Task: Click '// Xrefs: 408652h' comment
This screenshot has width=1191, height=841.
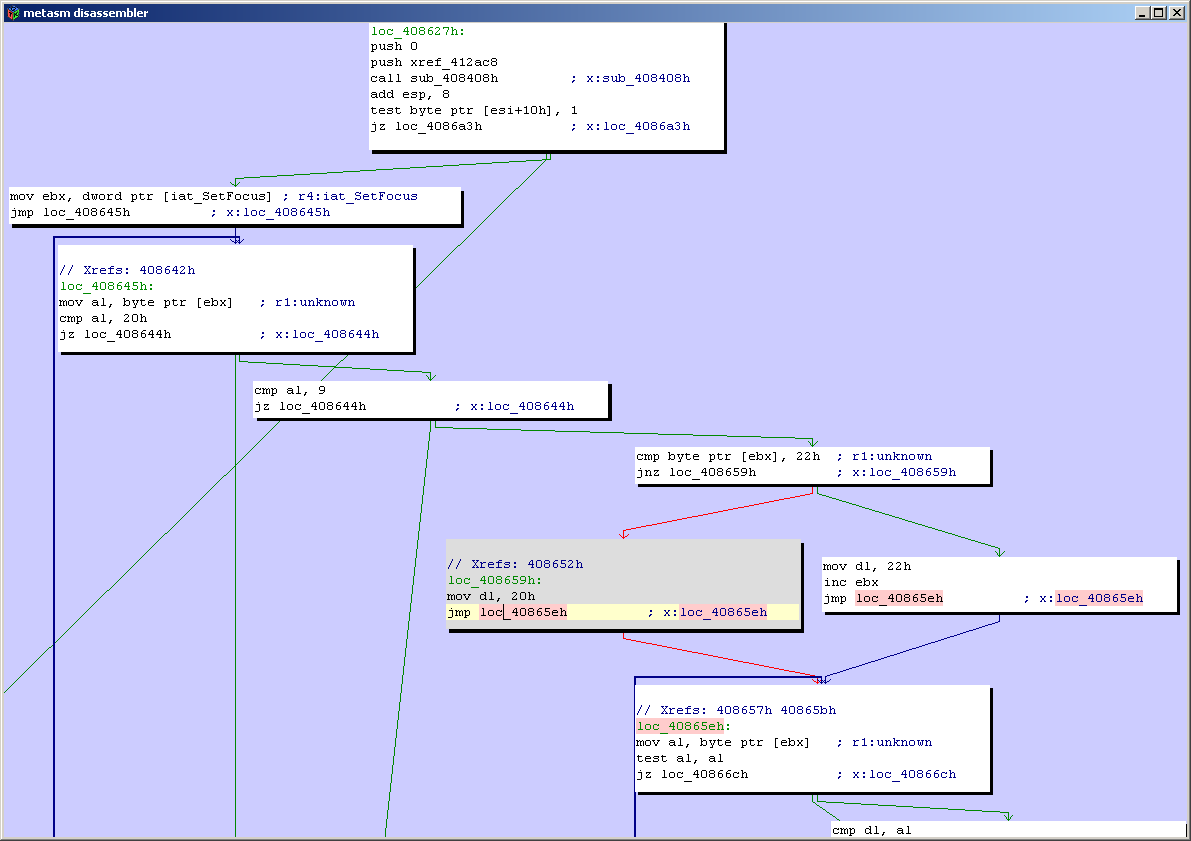Action: pyautogui.click(x=515, y=564)
